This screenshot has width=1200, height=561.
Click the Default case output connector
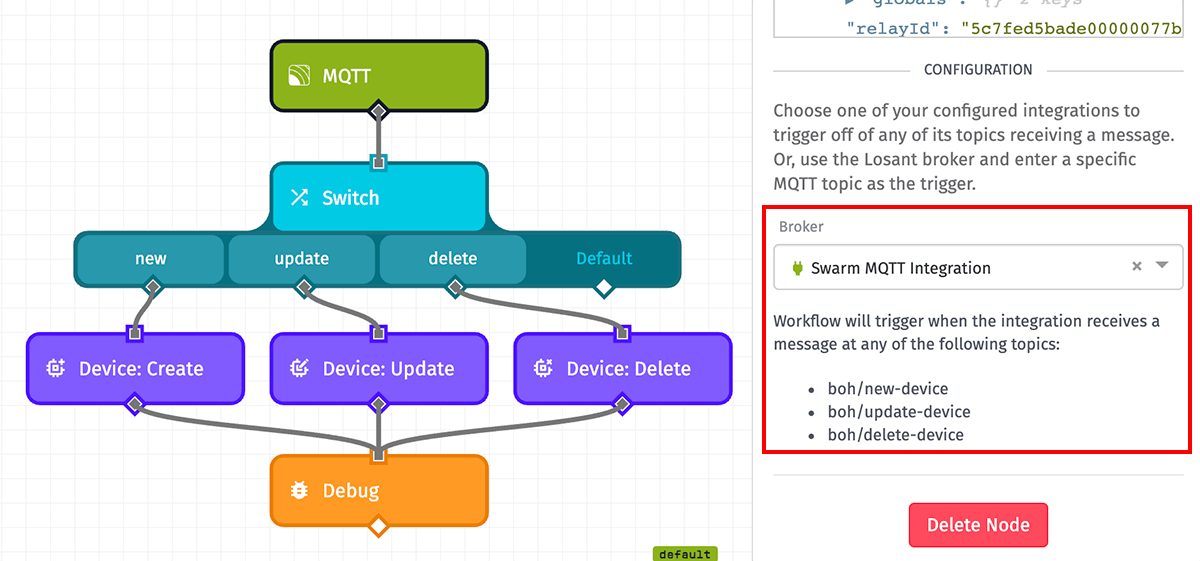[x=603, y=288]
